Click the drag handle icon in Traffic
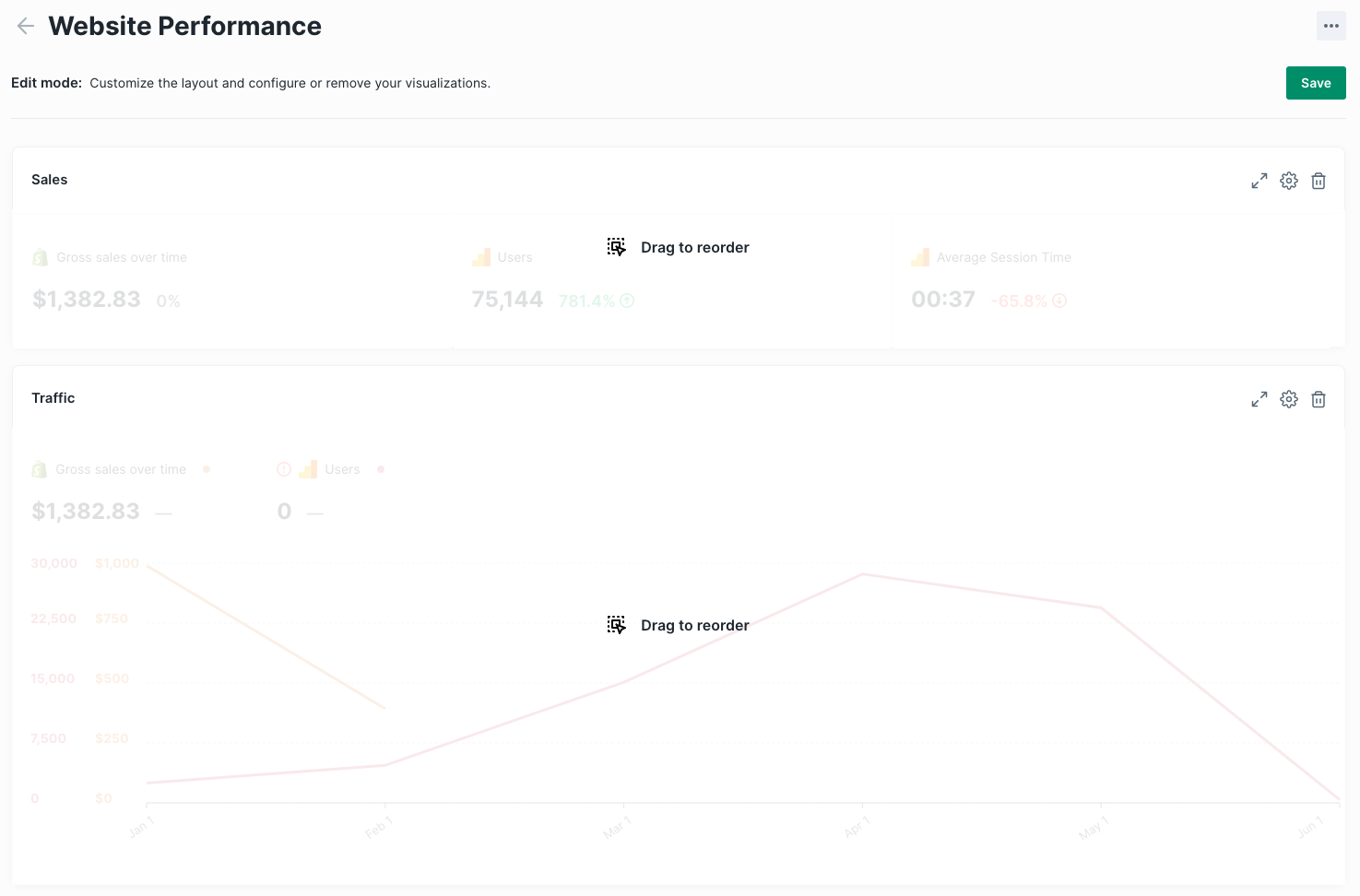The image size is (1360, 896). pos(617,625)
